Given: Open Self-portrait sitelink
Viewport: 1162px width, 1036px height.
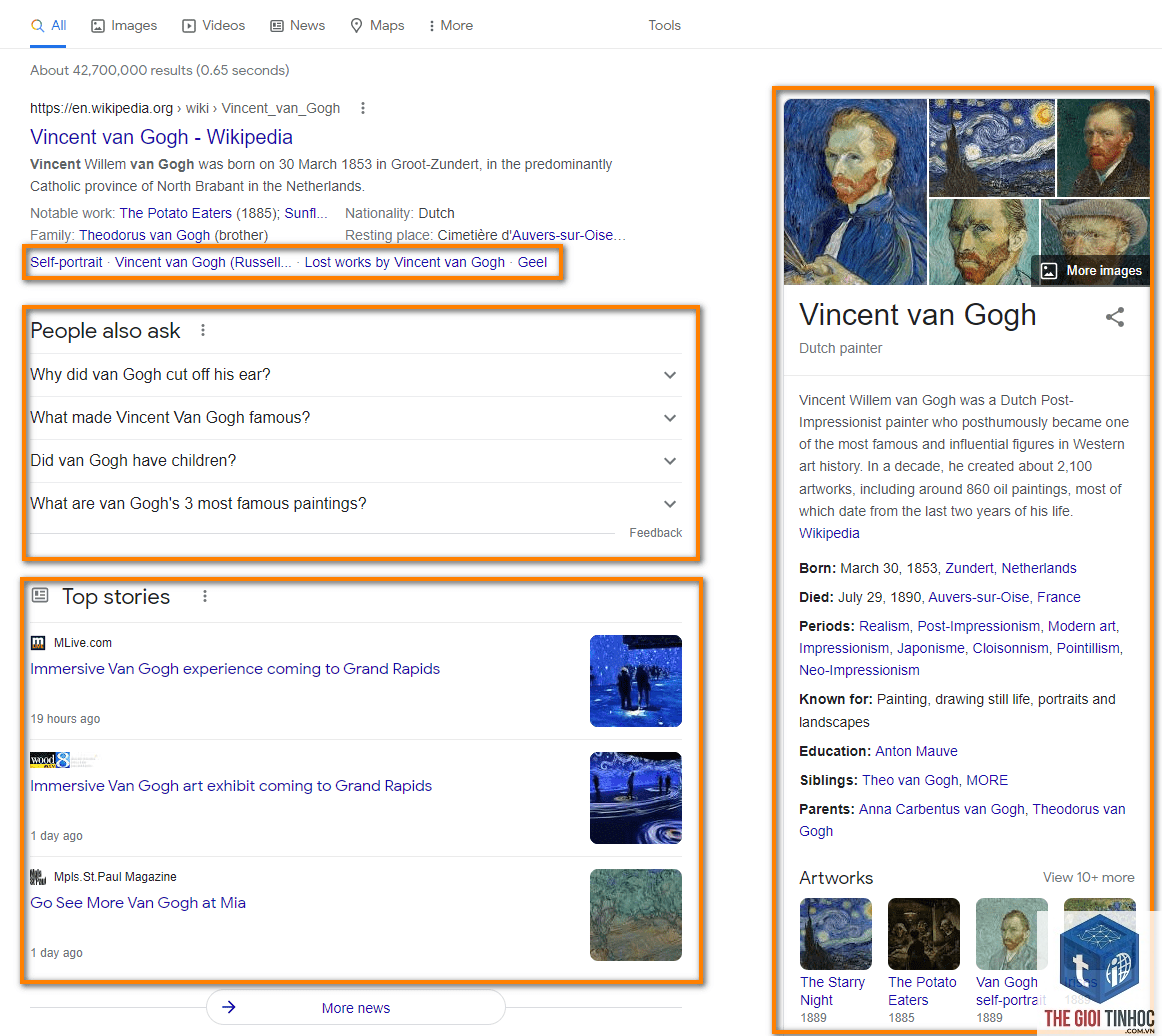Looking at the screenshot, I should coord(66,262).
